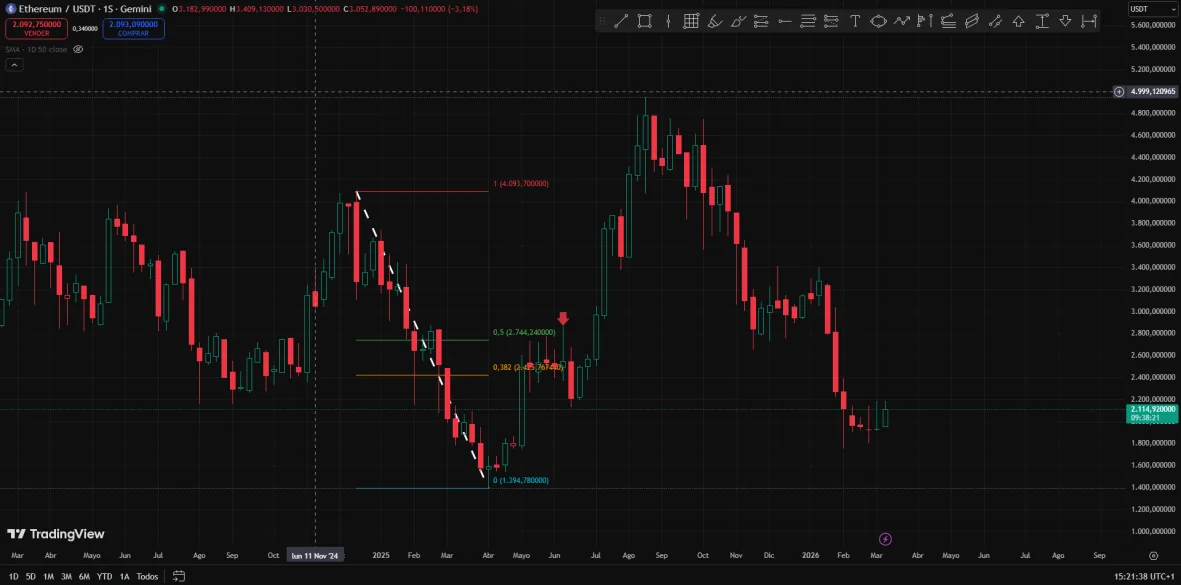Select the ellipse shape tool
The image size is (1181, 585).
click(x=878, y=21)
